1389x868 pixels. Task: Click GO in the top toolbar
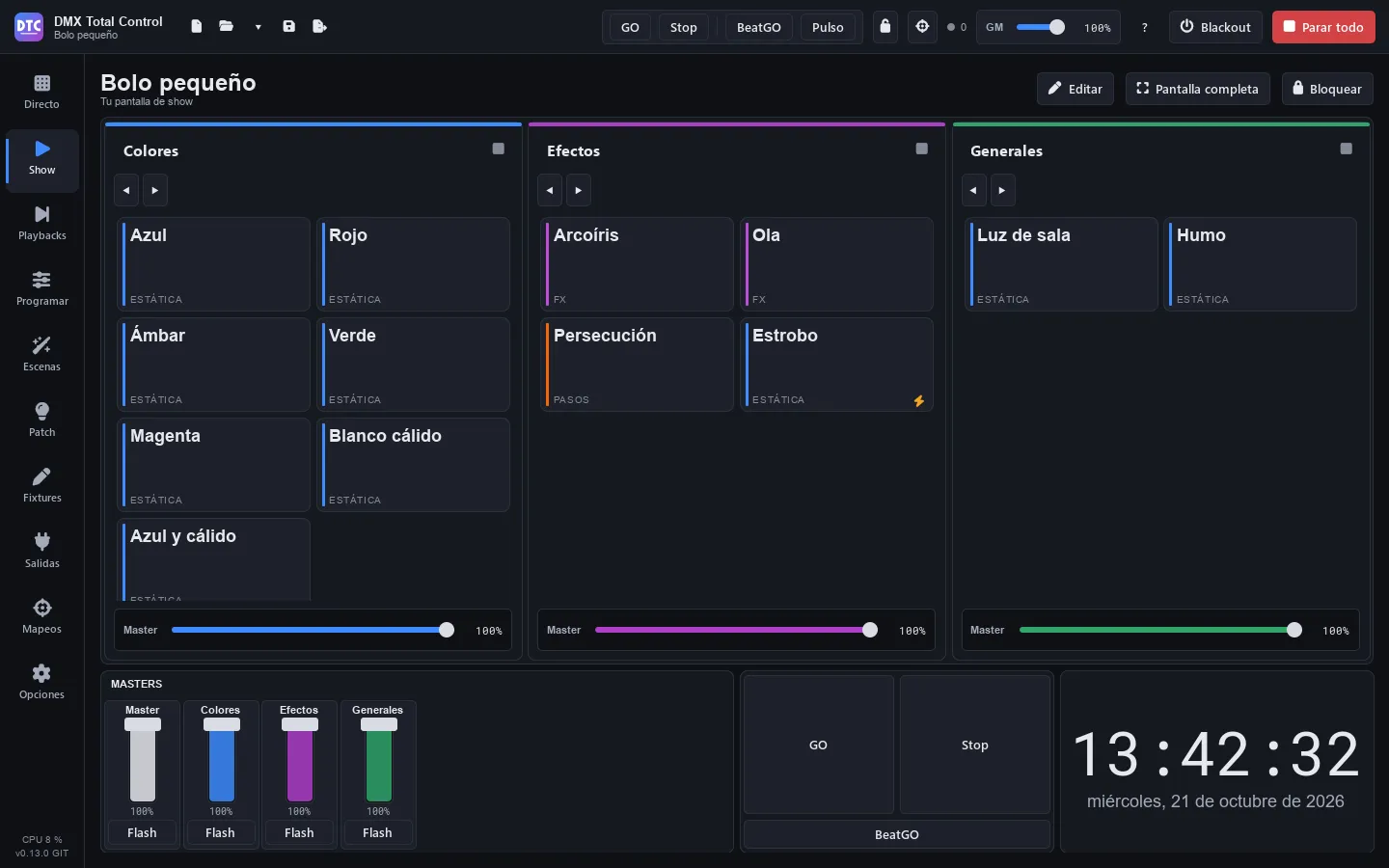click(x=630, y=27)
